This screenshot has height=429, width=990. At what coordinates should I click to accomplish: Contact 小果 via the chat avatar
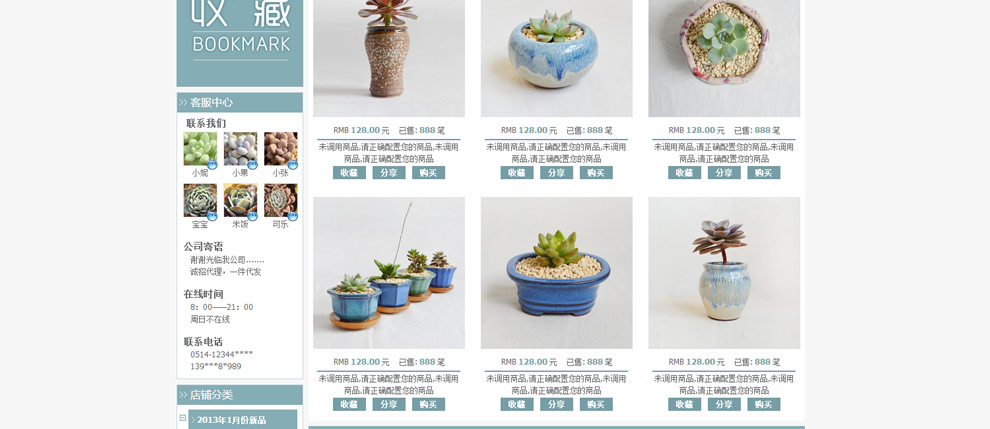point(240,148)
